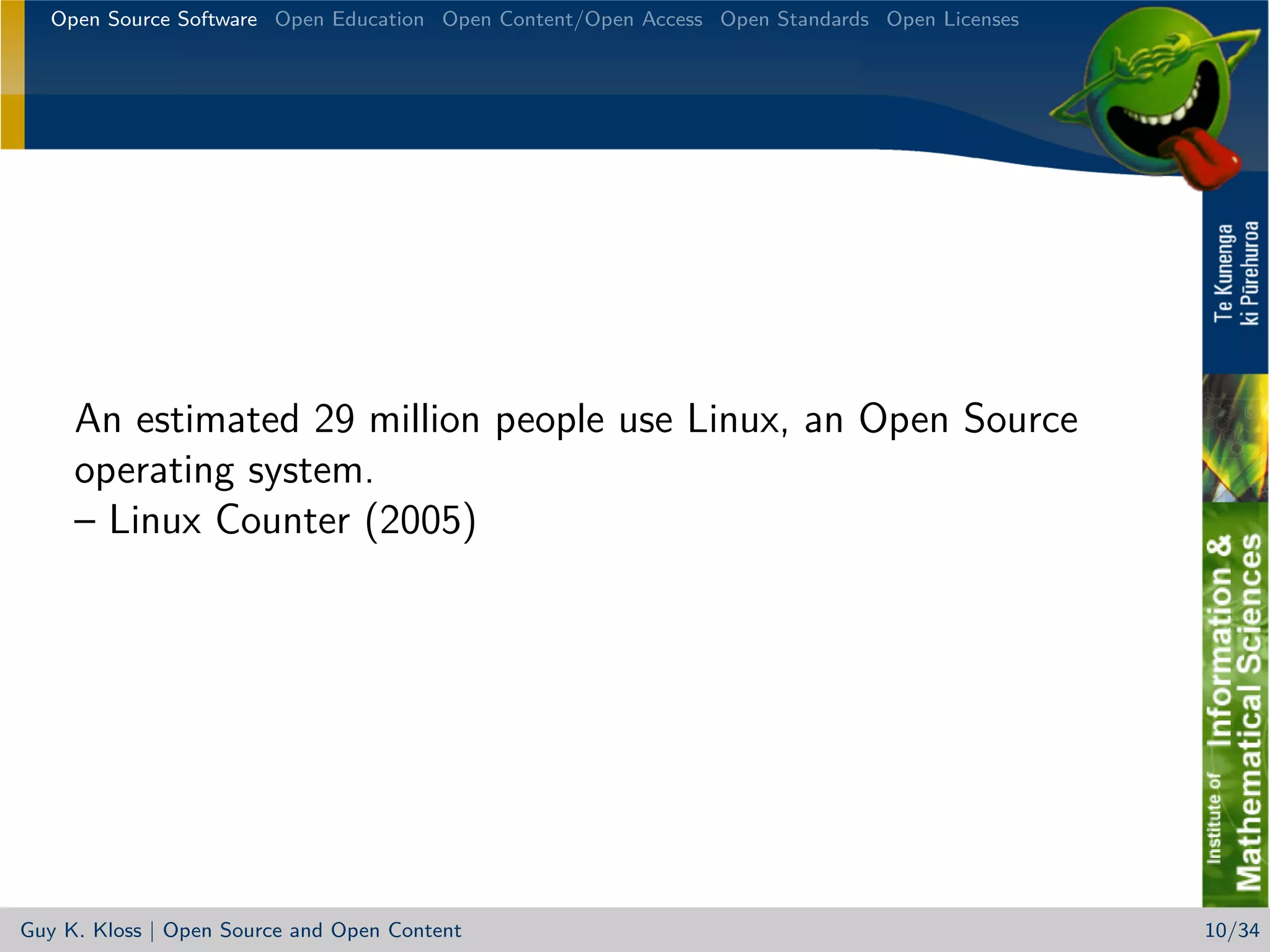1270x952 pixels.
Task: Click the '29 million people use Linux' sentence
Action: pyautogui.click(x=576, y=444)
